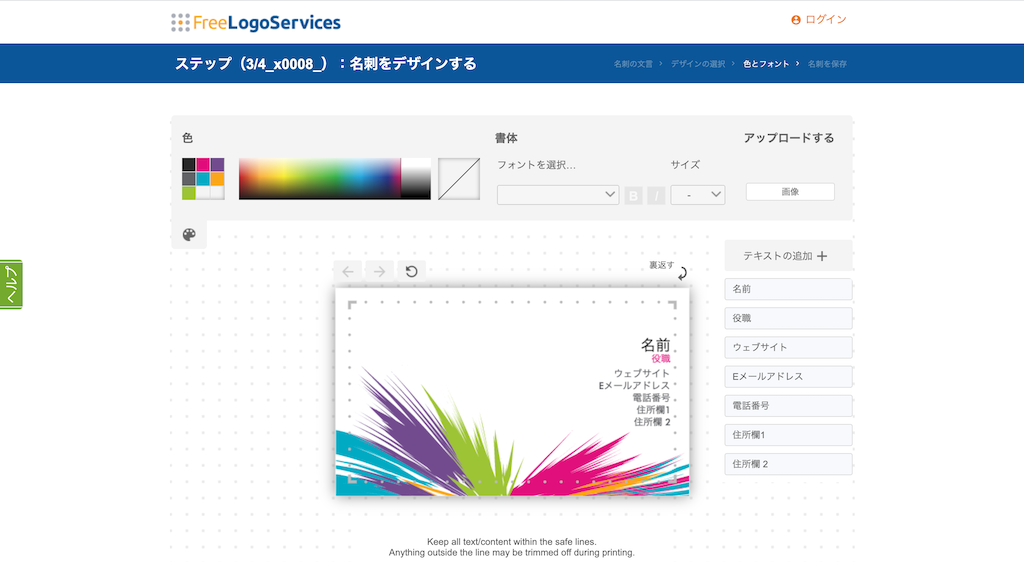Pick the magenta color swatch
The width and height of the screenshot is (1024, 562).
(x=203, y=165)
